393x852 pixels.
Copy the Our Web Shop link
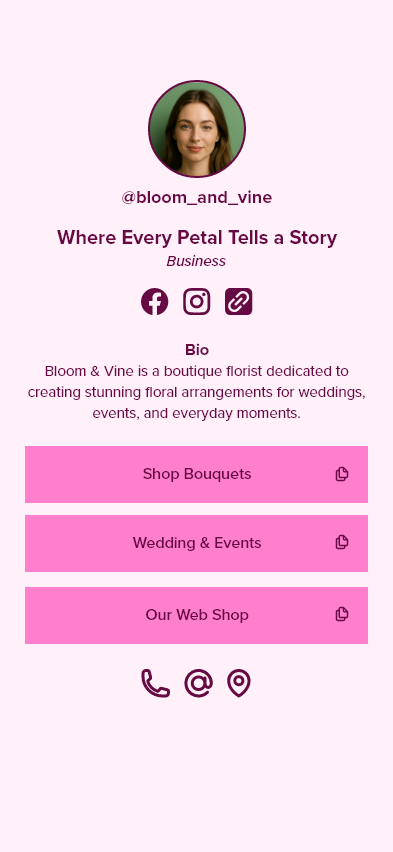click(x=342, y=615)
